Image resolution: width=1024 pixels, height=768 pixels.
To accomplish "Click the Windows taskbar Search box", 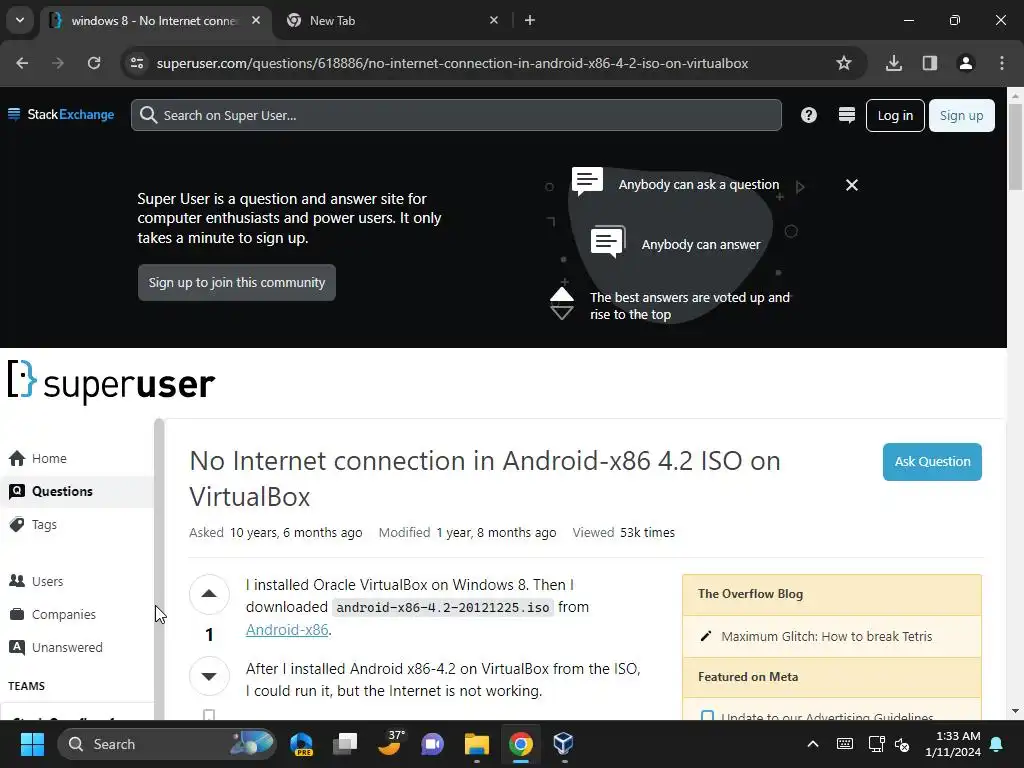I will point(167,744).
